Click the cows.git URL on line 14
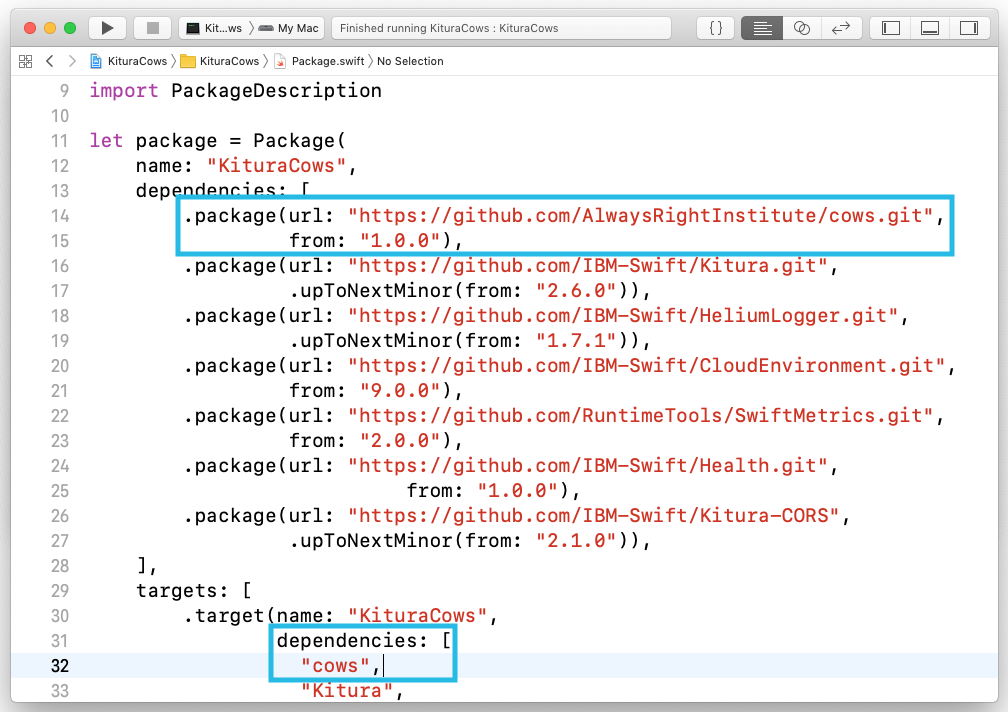Screen dimensions: 1008x712 pos(640,216)
